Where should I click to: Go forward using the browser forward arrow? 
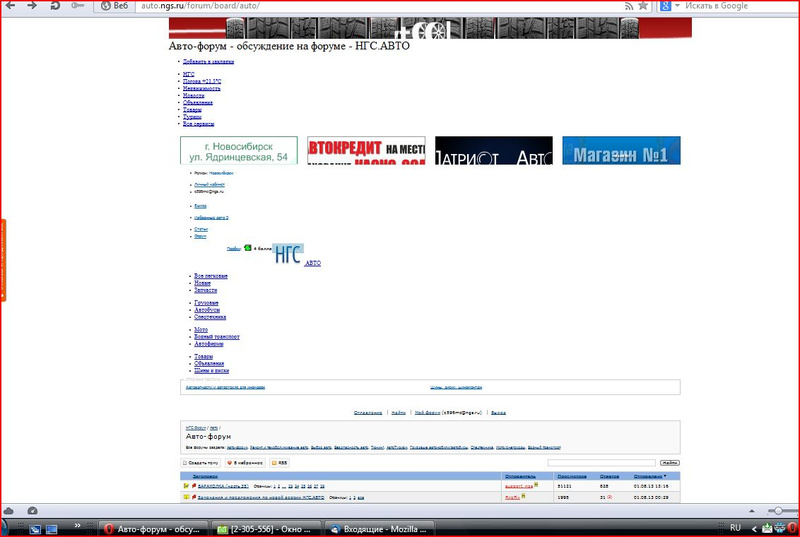[x=32, y=5]
